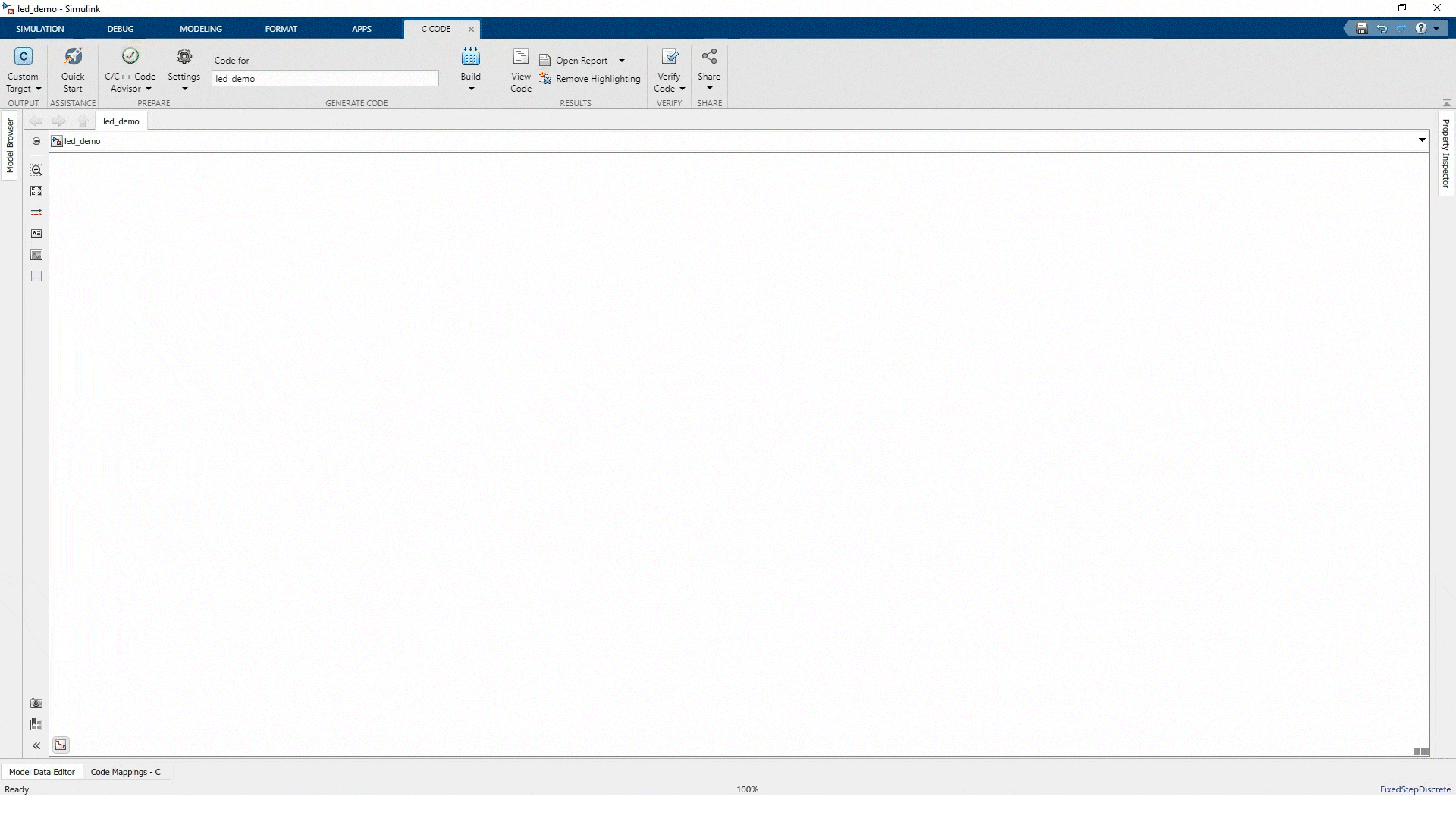Select the led_demo canvas tab
Viewport: 1456px width, 819px height.
(x=121, y=121)
